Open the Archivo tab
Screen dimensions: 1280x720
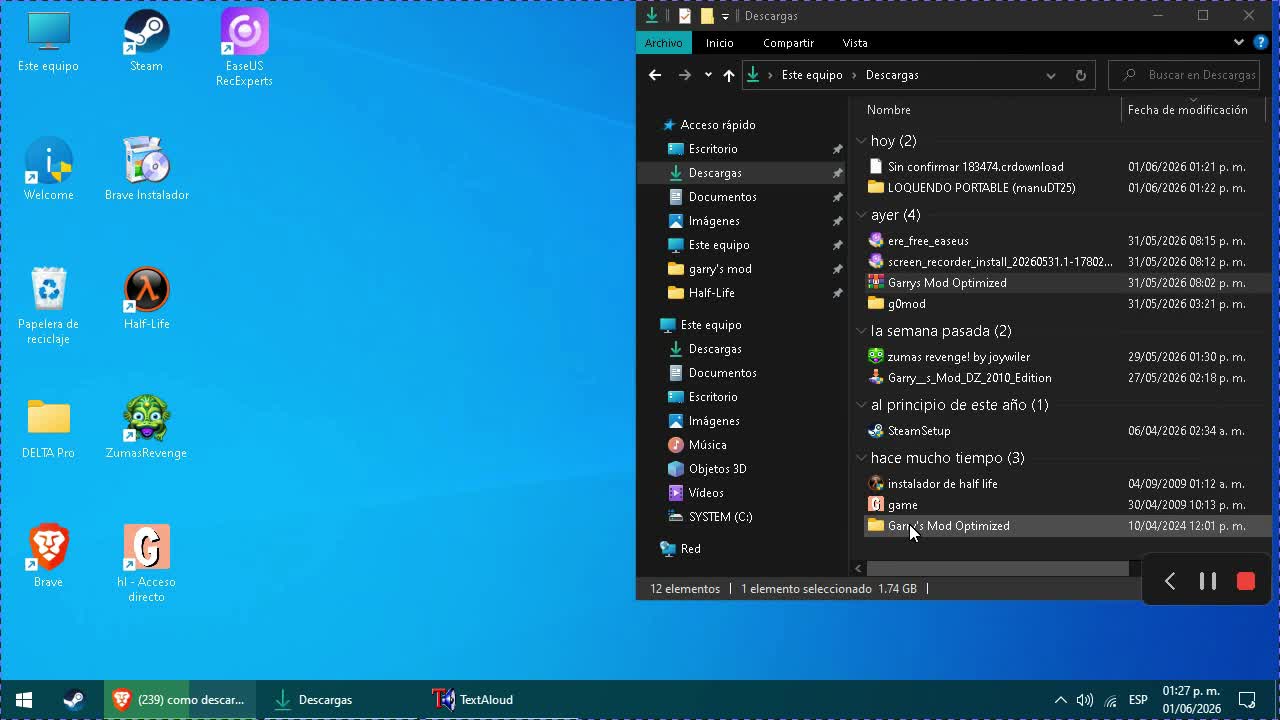point(663,43)
